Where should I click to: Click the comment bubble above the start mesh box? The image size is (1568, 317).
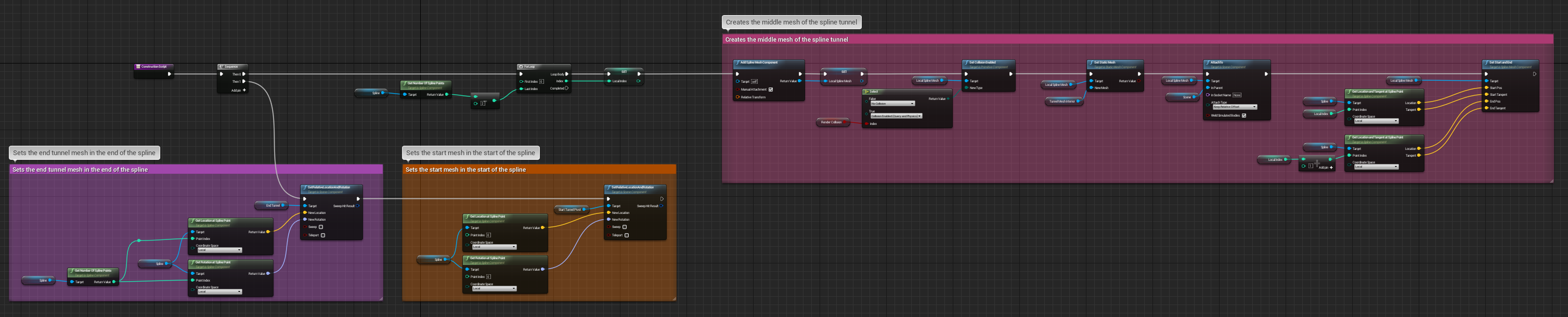(x=471, y=153)
